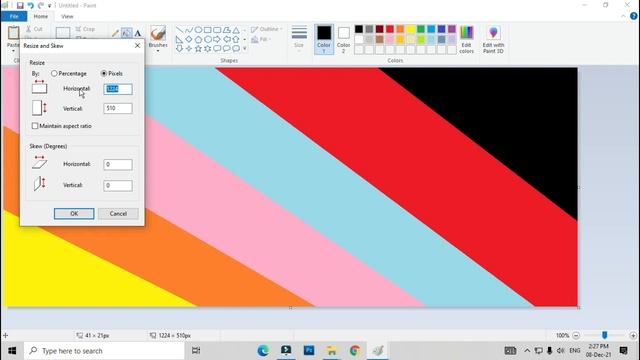Screen dimensions: 640x360
Task: Select the Pixels radio option
Action: 104,73
